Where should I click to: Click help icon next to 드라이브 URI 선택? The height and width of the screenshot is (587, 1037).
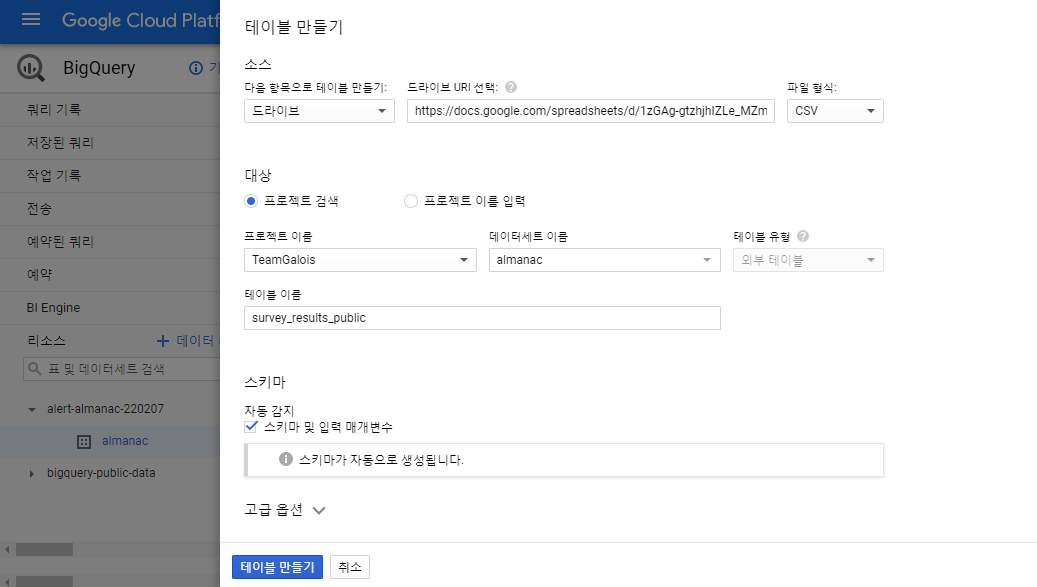point(511,87)
